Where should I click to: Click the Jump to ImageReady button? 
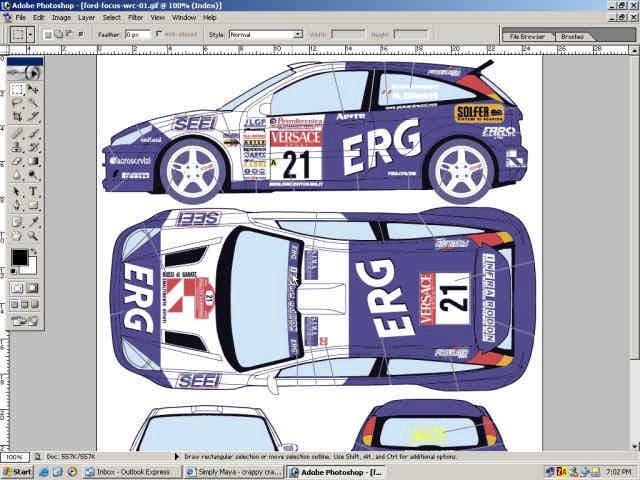pos(25,321)
